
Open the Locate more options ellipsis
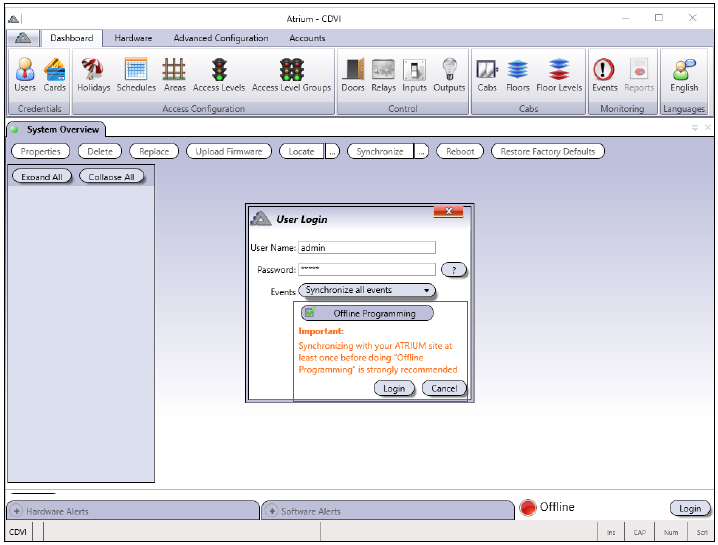tap(332, 152)
